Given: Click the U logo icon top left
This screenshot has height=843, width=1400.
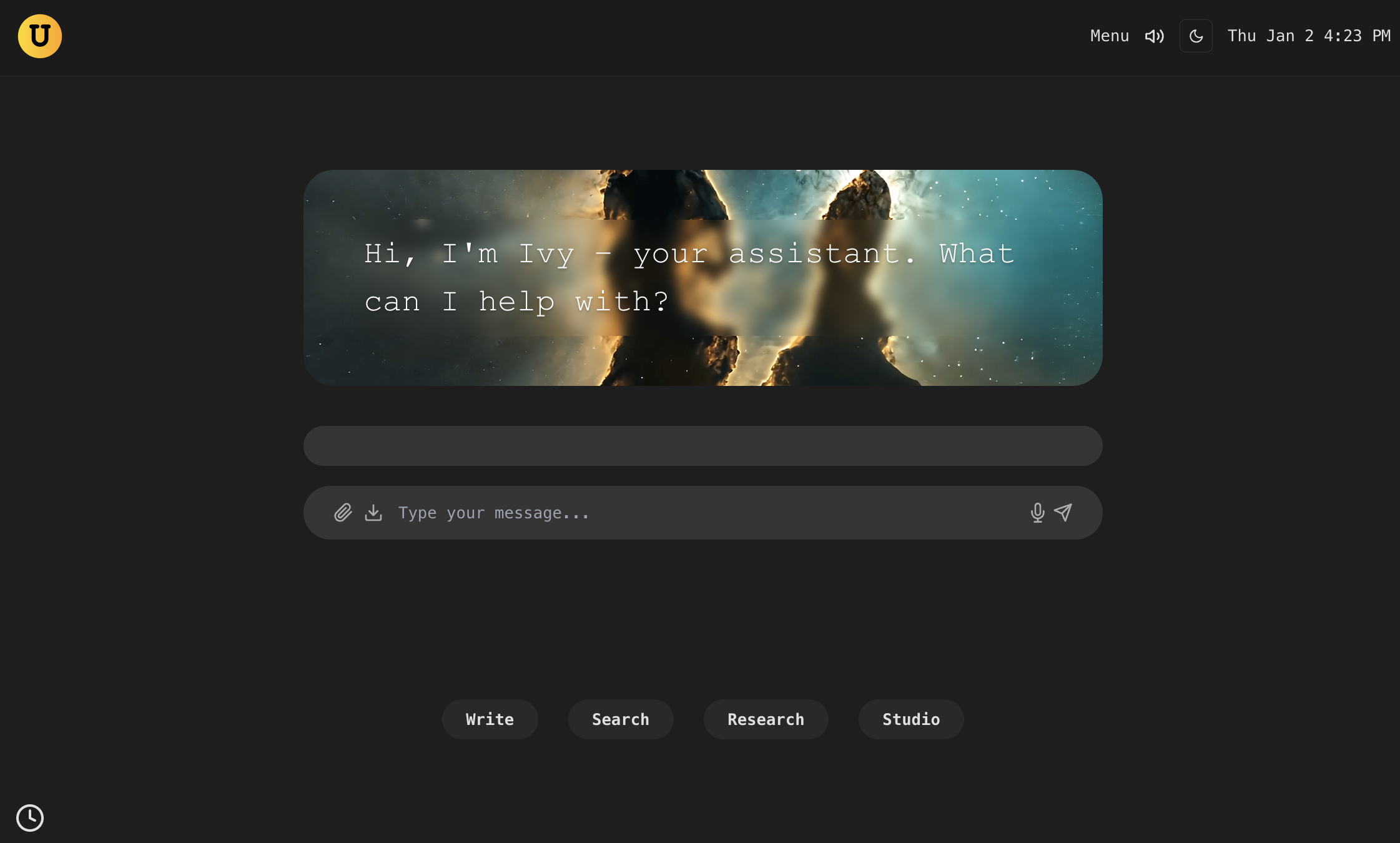Looking at the screenshot, I should pyautogui.click(x=40, y=36).
